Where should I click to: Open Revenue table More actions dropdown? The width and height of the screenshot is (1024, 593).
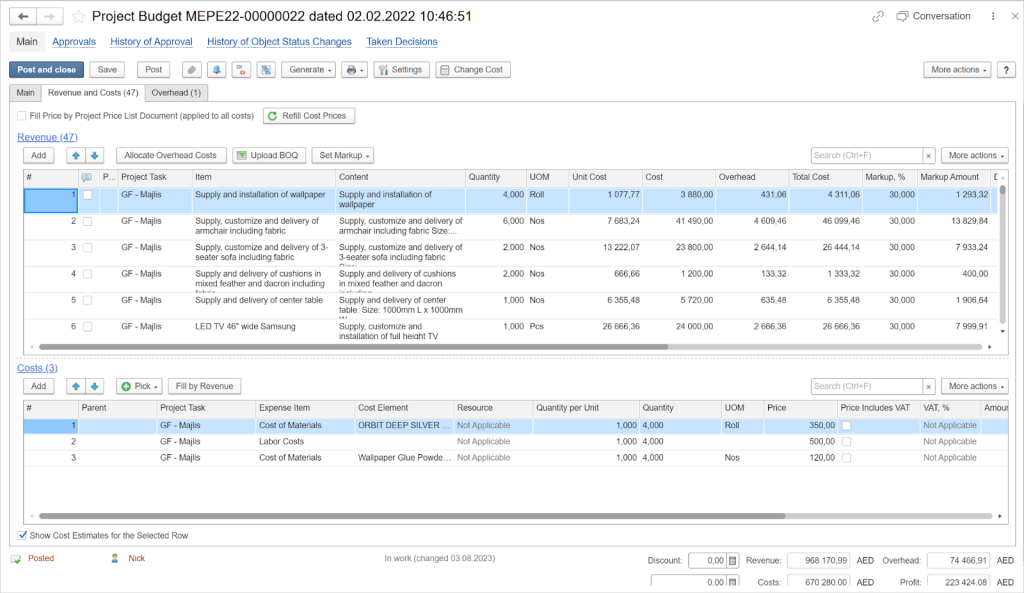point(974,155)
